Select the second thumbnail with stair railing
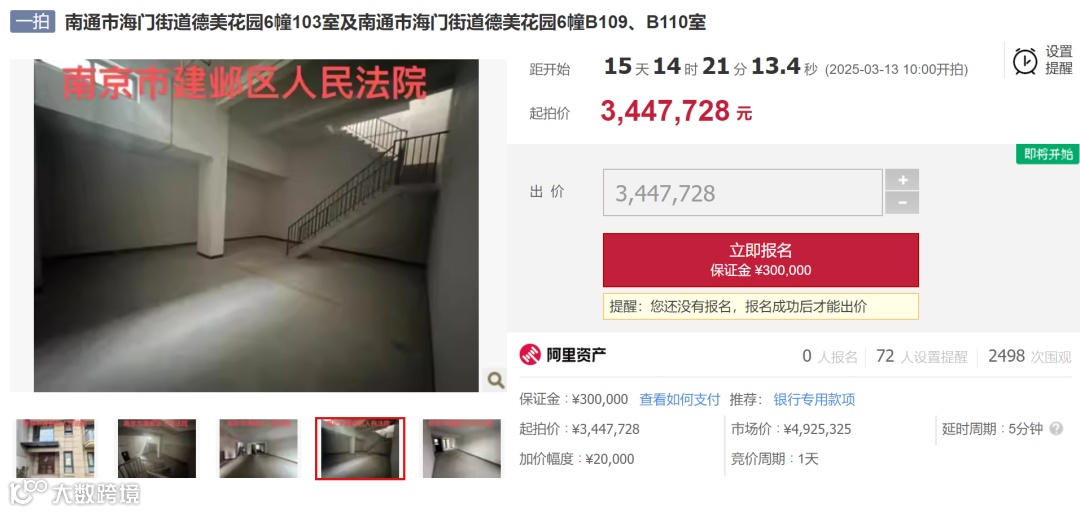 pos(156,448)
